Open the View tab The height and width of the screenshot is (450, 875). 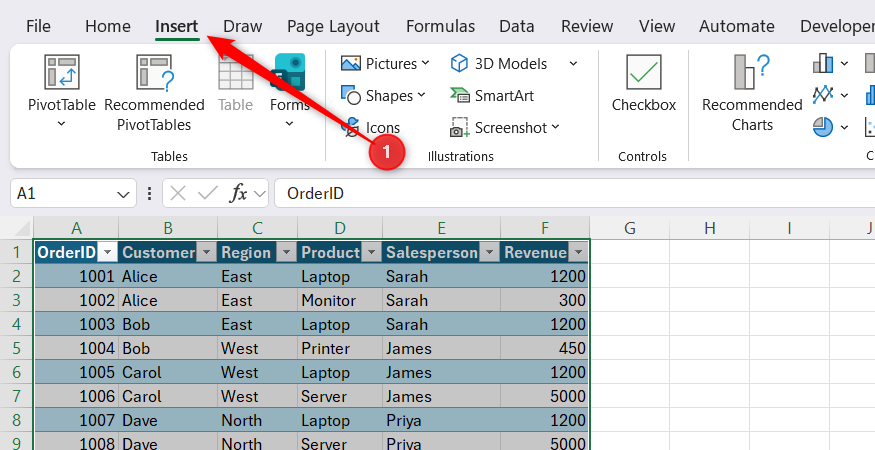coord(657,26)
